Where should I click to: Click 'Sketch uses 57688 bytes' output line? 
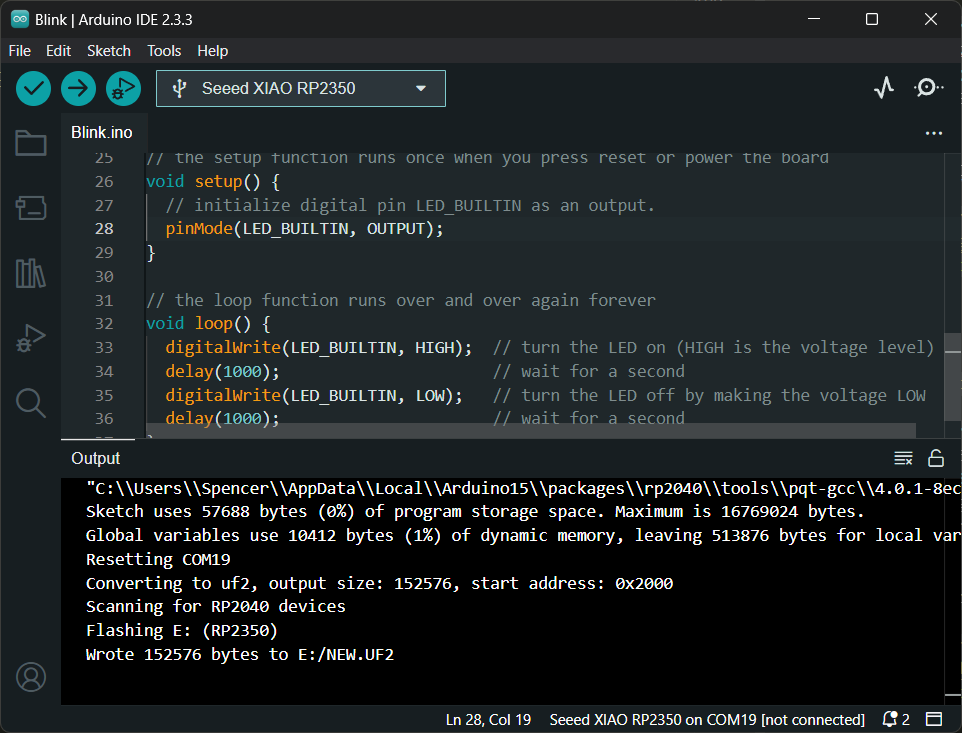tap(475, 512)
